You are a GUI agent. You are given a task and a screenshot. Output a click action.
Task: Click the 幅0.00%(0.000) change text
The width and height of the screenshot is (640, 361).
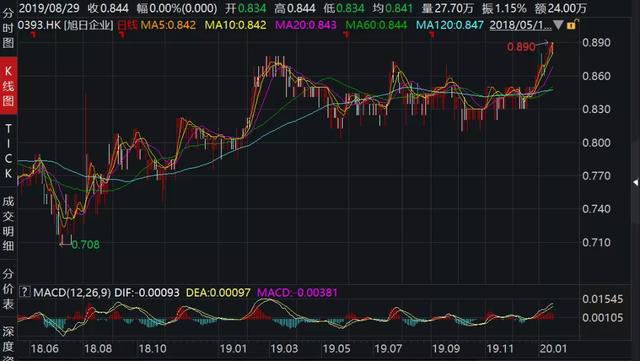coord(177,8)
